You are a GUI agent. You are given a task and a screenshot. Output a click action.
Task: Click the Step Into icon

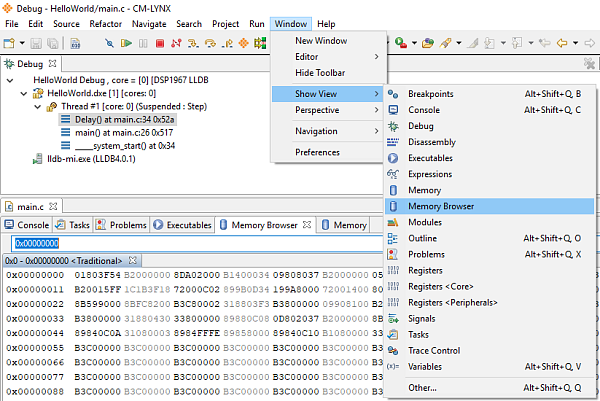193,43
